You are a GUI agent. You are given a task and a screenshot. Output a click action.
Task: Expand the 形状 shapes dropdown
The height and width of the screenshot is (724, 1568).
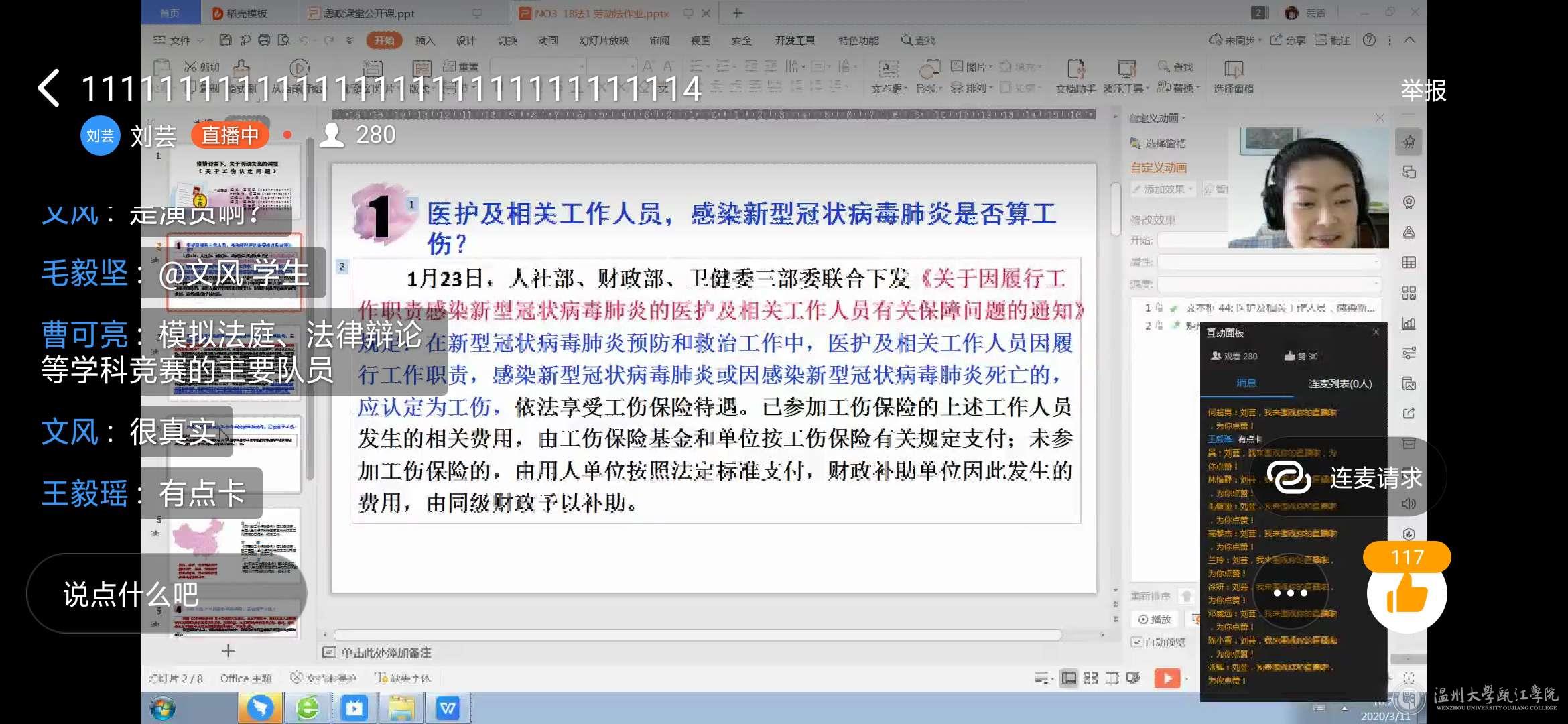click(929, 88)
